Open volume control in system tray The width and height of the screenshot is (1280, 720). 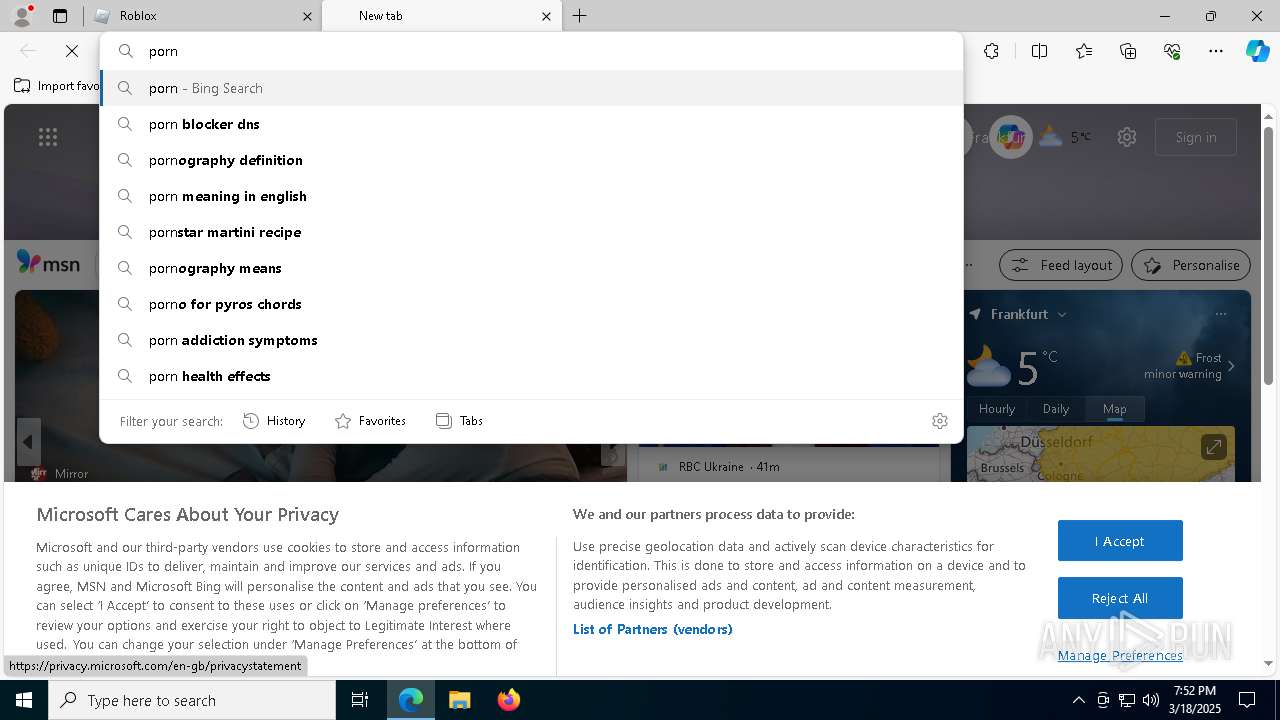[1151, 700]
